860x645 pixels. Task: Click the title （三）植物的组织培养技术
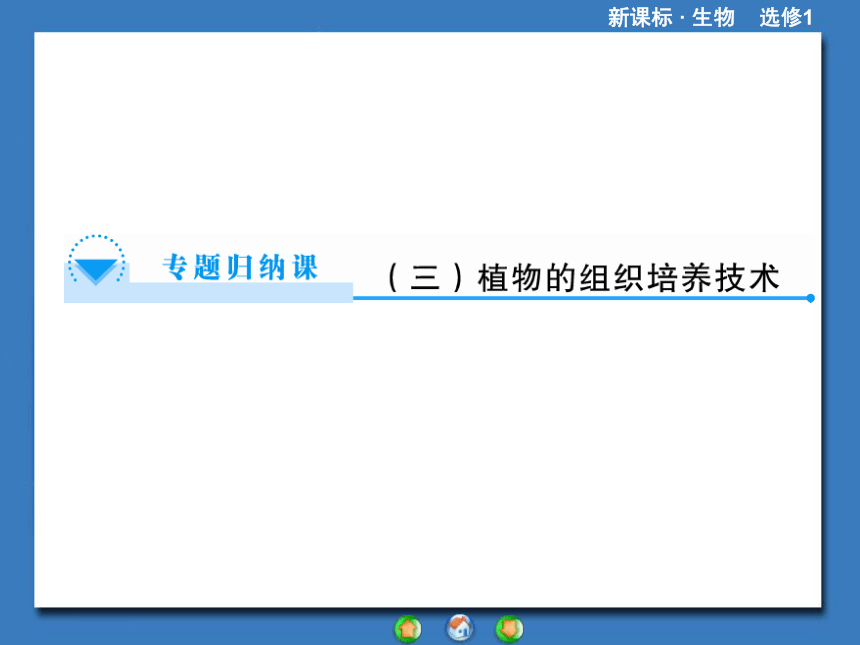pos(582,278)
